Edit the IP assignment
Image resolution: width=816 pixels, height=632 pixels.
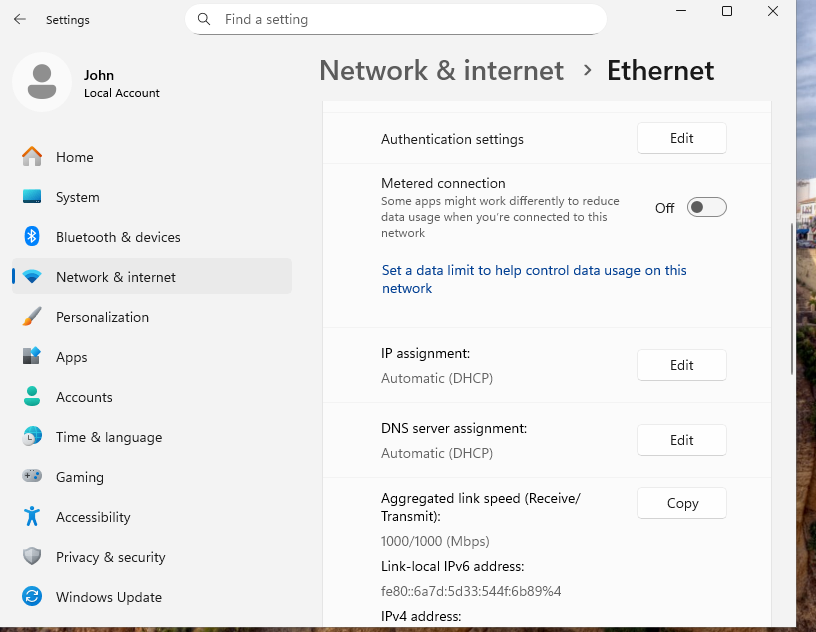pyautogui.click(x=681, y=365)
